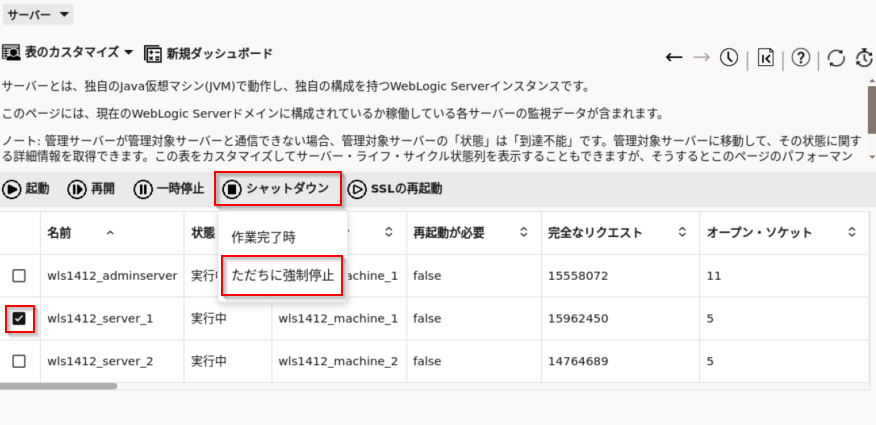Expand the 表のカスタマイズ section
Viewport: 876px width, 425px height.
pyautogui.click(x=68, y=52)
